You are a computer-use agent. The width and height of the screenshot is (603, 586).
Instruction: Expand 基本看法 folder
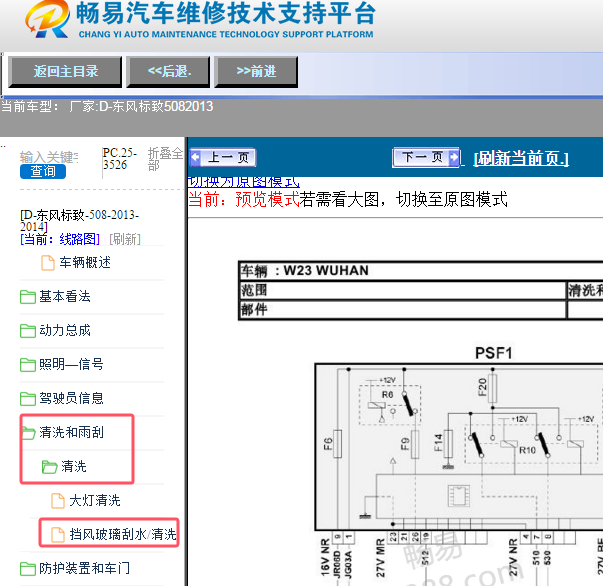pyautogui.click(x=65, y=296)
